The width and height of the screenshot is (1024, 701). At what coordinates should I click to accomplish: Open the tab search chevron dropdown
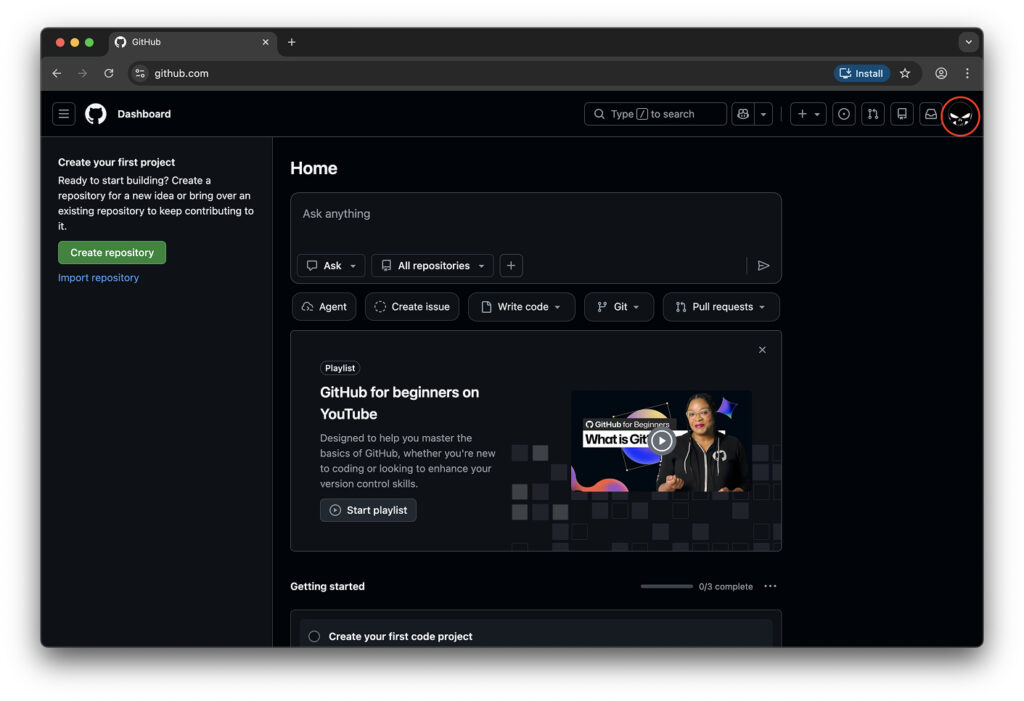point(968,42)
